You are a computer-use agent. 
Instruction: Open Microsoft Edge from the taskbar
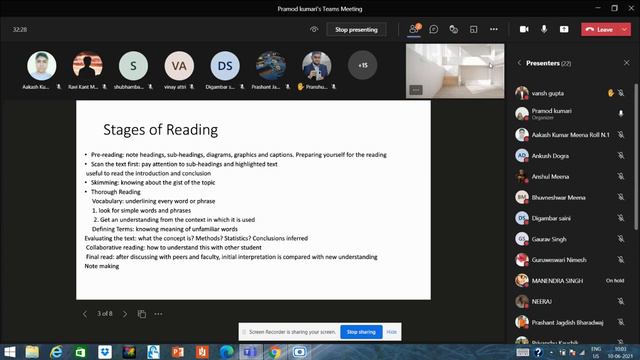[227, 352]
